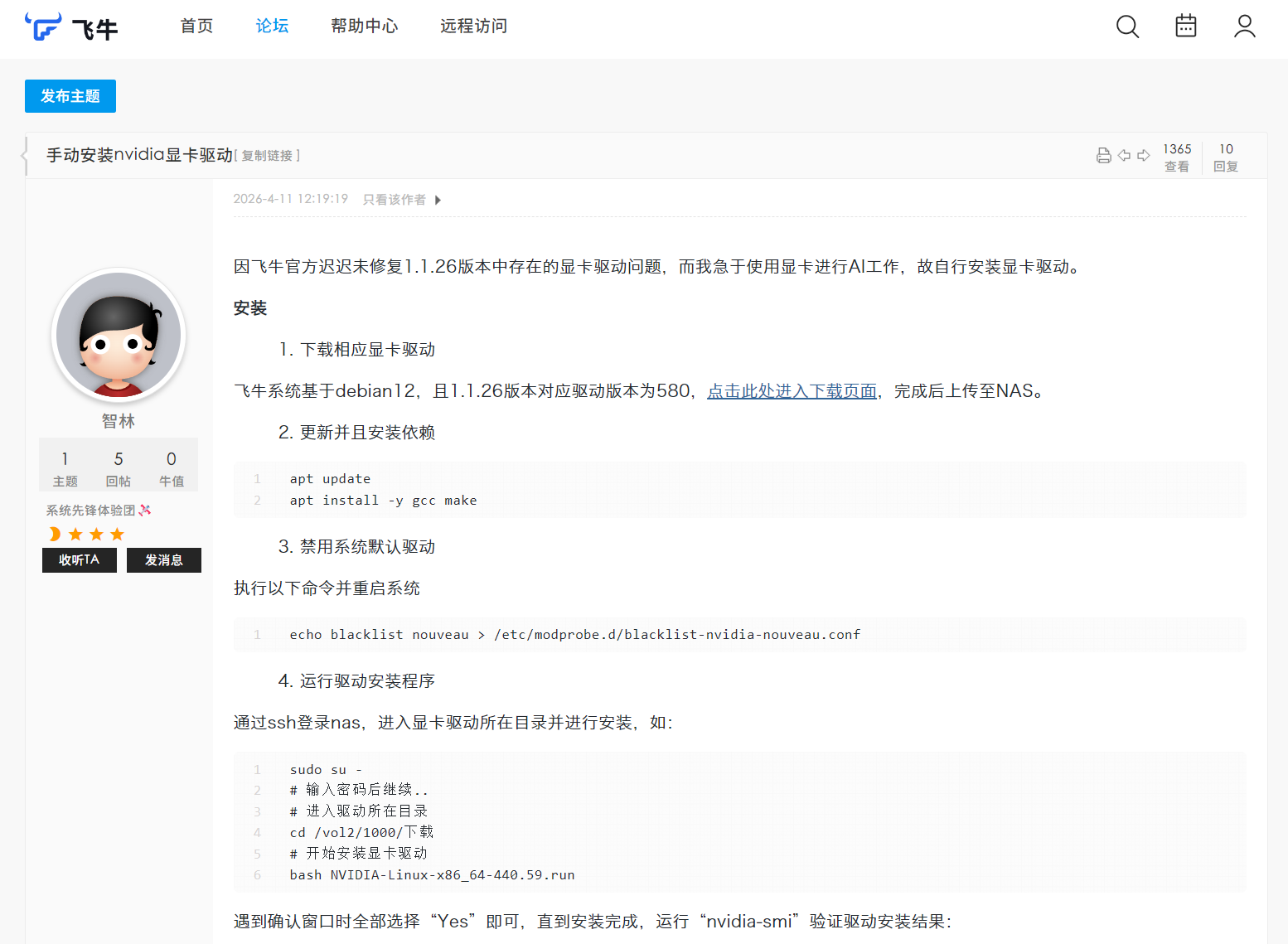This screenshot has width=1288, height=944.
Task: Go to next thread arrow
Action: pyautogui.click(x=1144, y=156)
